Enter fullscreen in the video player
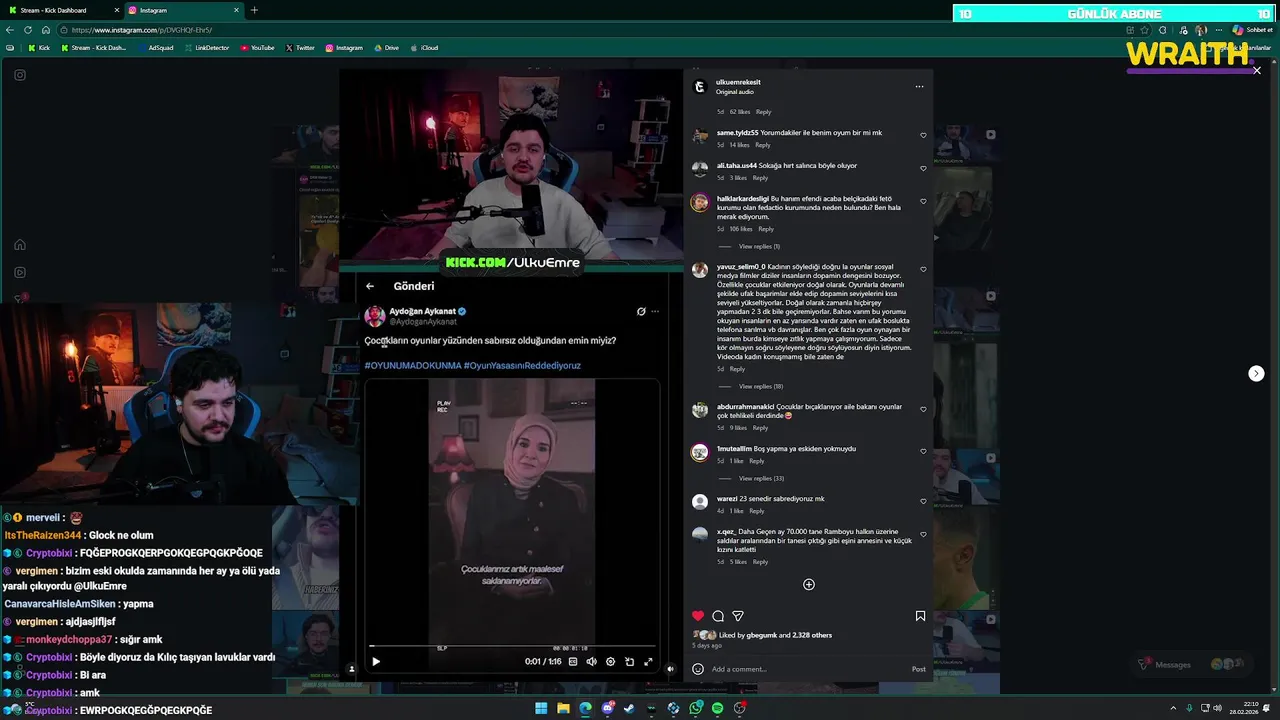 tap(648, 661)
